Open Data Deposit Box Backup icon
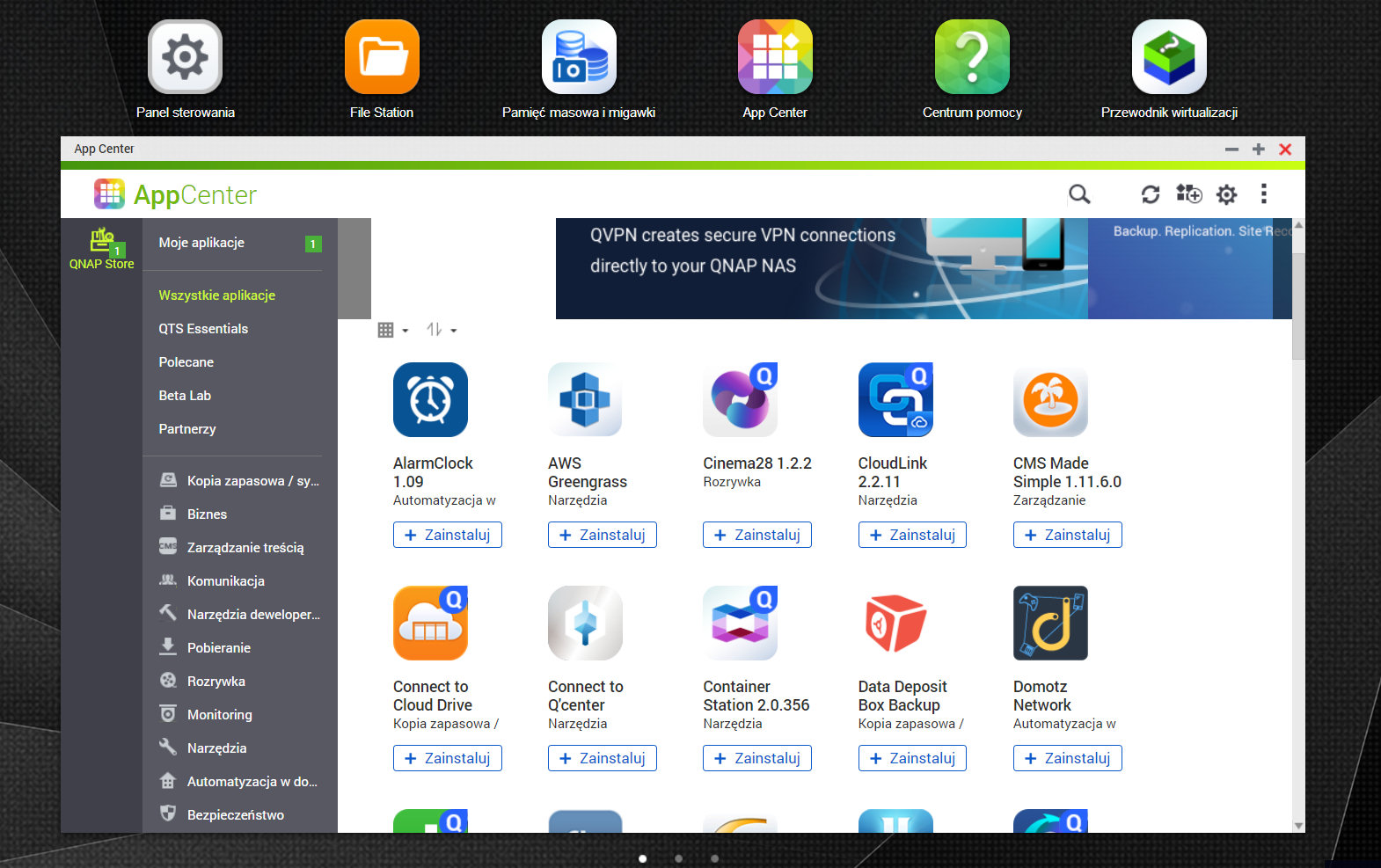 (895, 623)
